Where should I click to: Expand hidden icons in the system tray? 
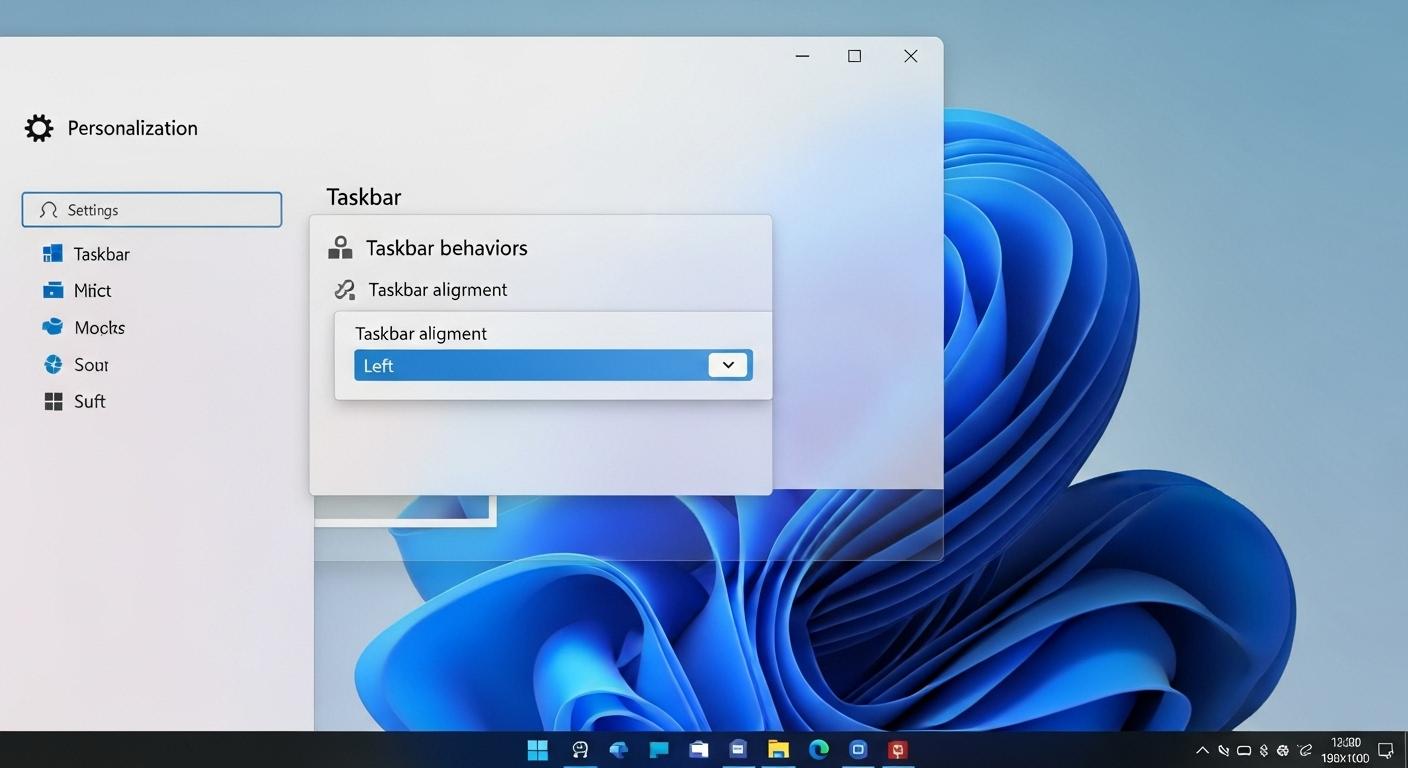coord(1203,750)
